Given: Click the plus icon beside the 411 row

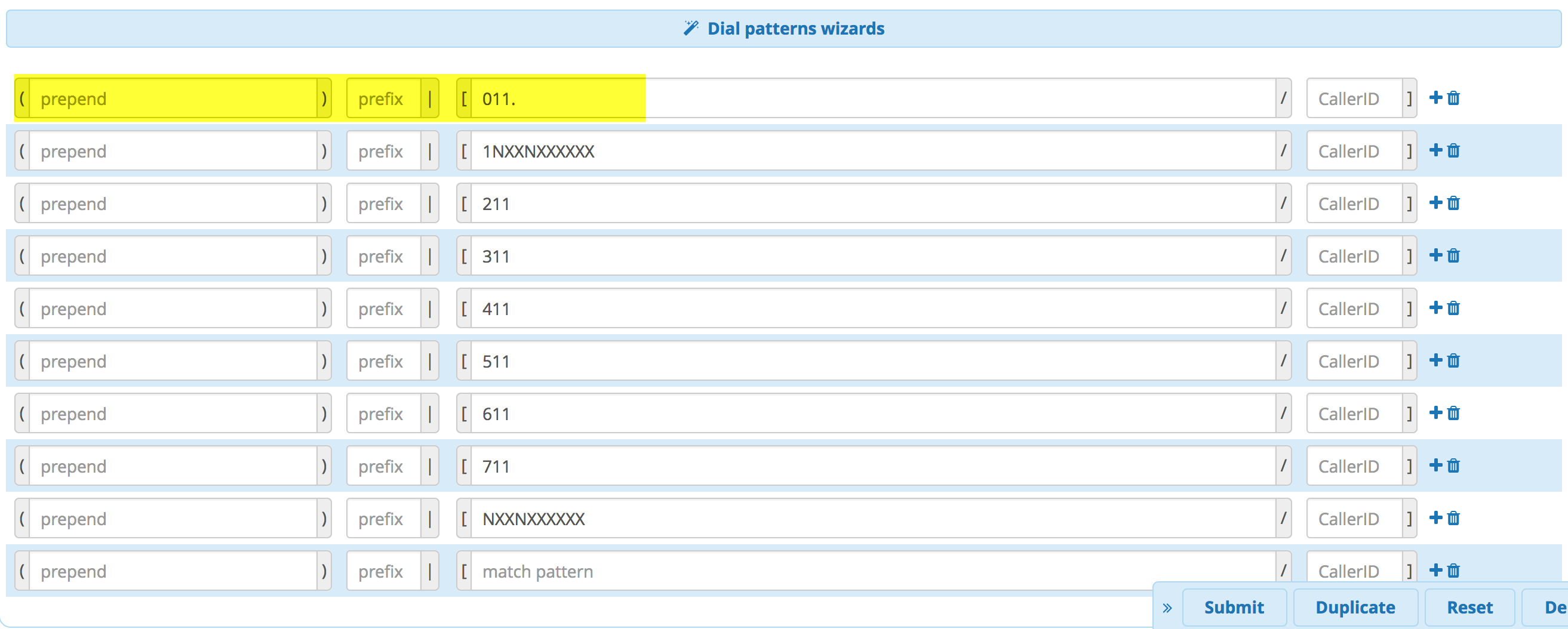Looking at the screenshot, I should tap(1435, 308).
